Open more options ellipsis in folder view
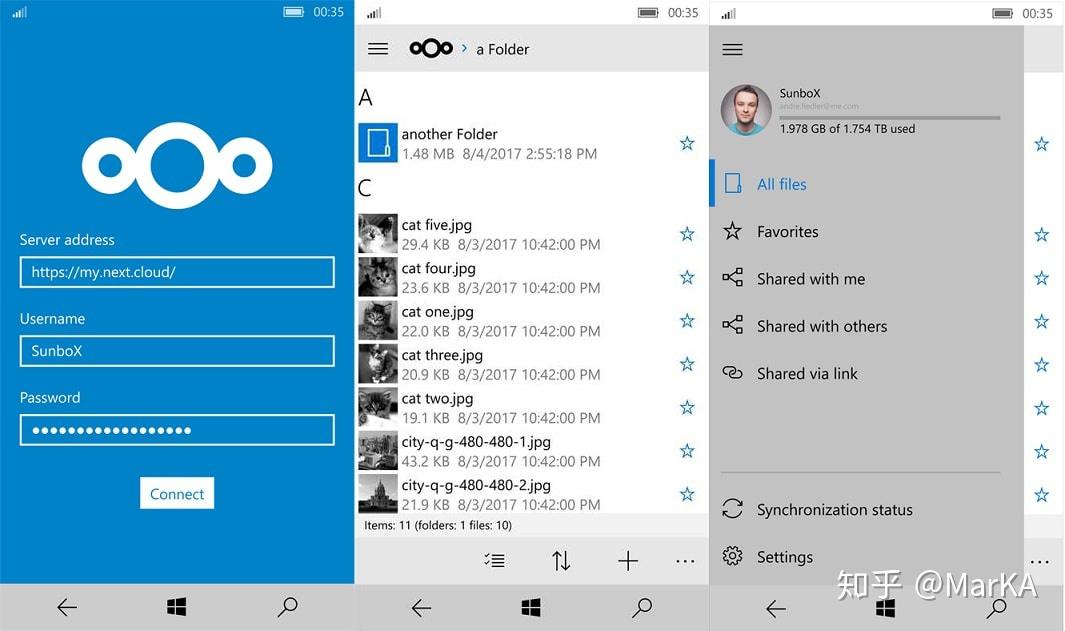 pos(685,561)
